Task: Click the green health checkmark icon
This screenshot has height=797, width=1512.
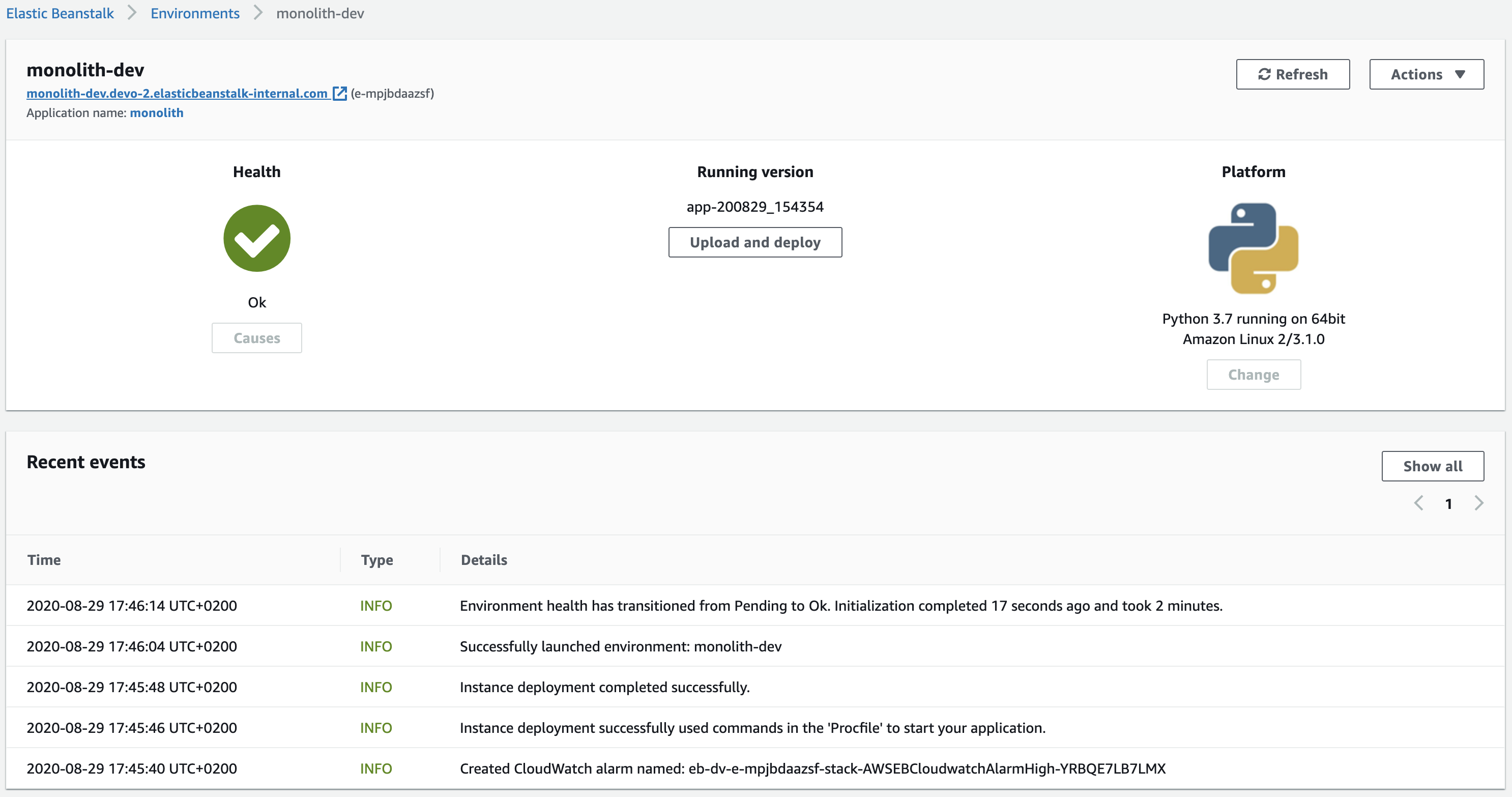Action: [256, 239]
